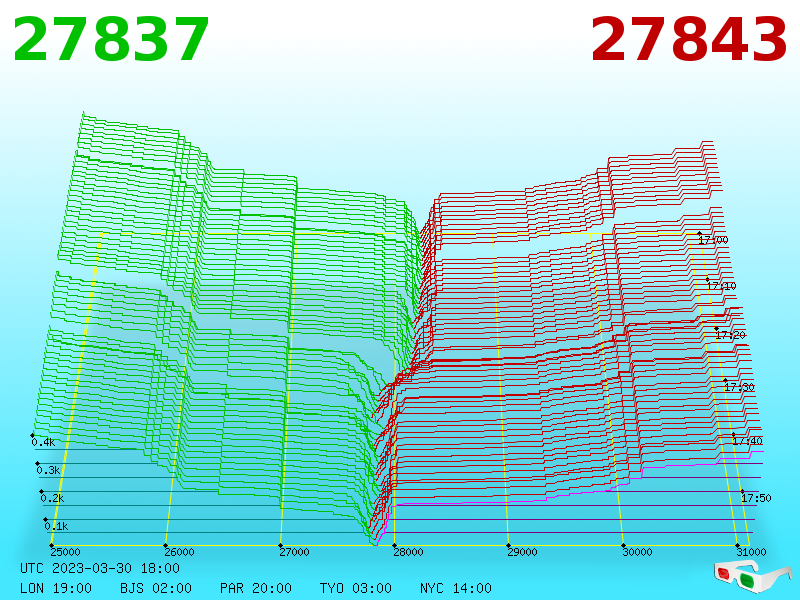This screenshot has height=600, width=800.
Task: Click the 17:20 time axis label
Action: click(731, 335)
